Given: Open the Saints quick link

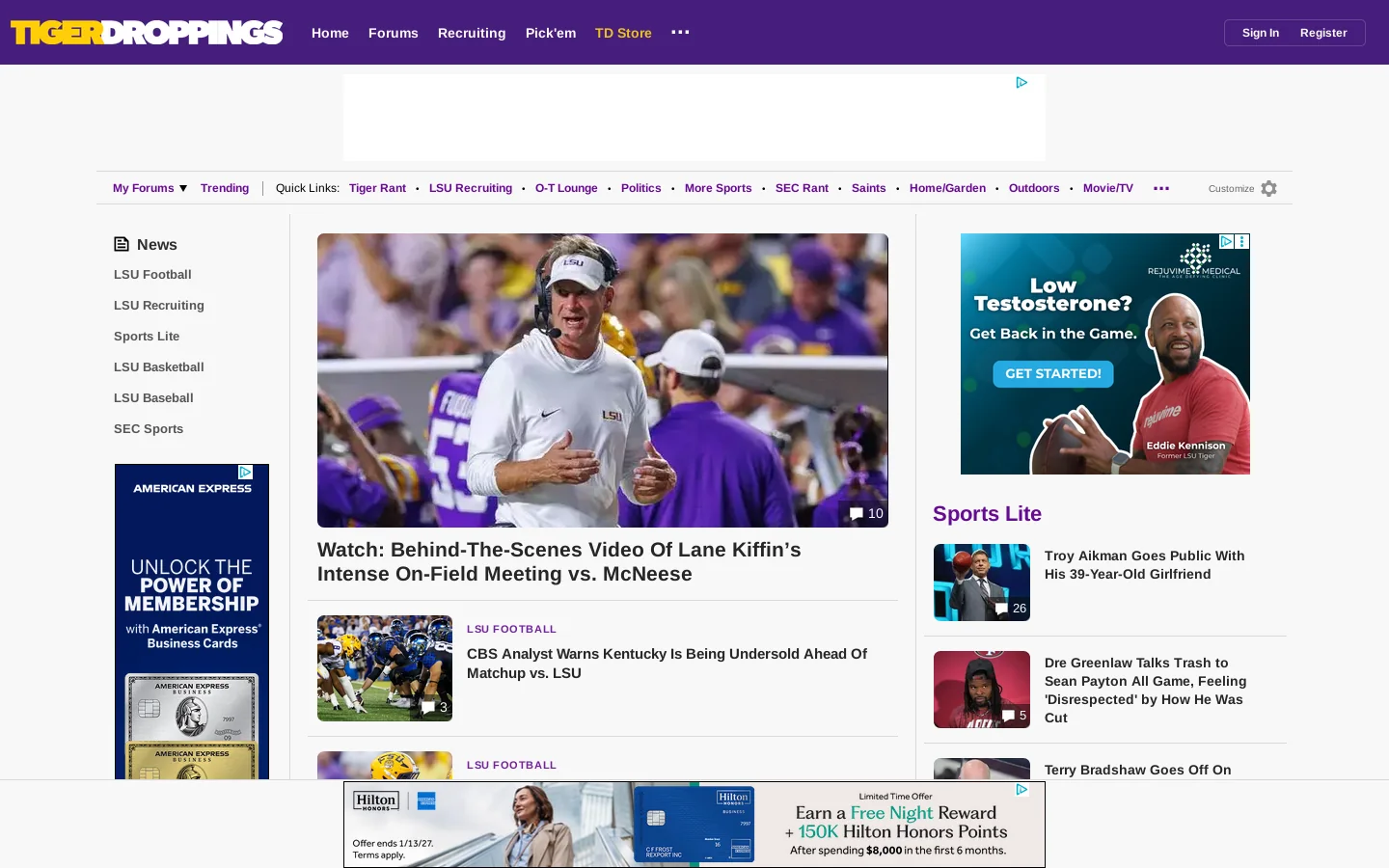Looking at the screenshot, I should tap(868, 188).
